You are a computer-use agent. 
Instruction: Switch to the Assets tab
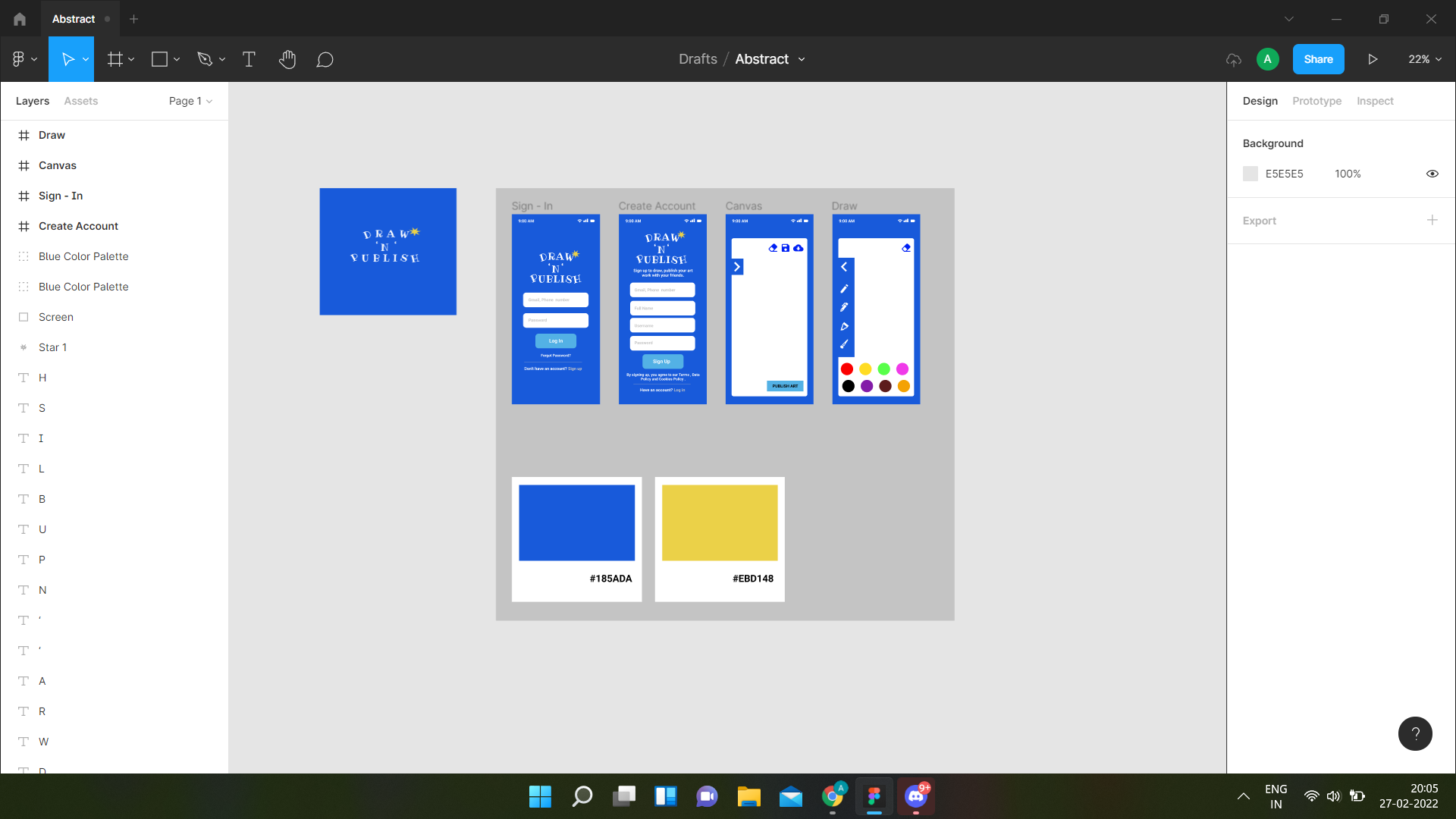(80, 101)
